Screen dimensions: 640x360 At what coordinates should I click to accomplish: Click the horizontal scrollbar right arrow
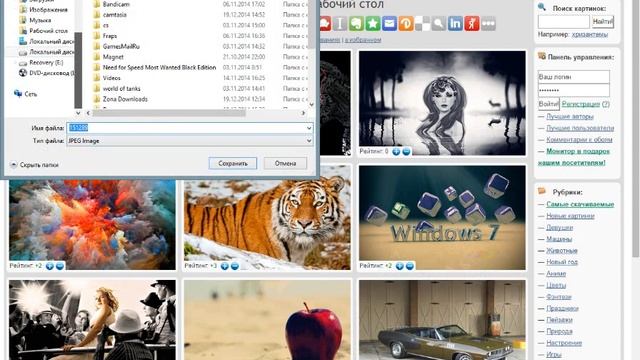tap(303, 113)
